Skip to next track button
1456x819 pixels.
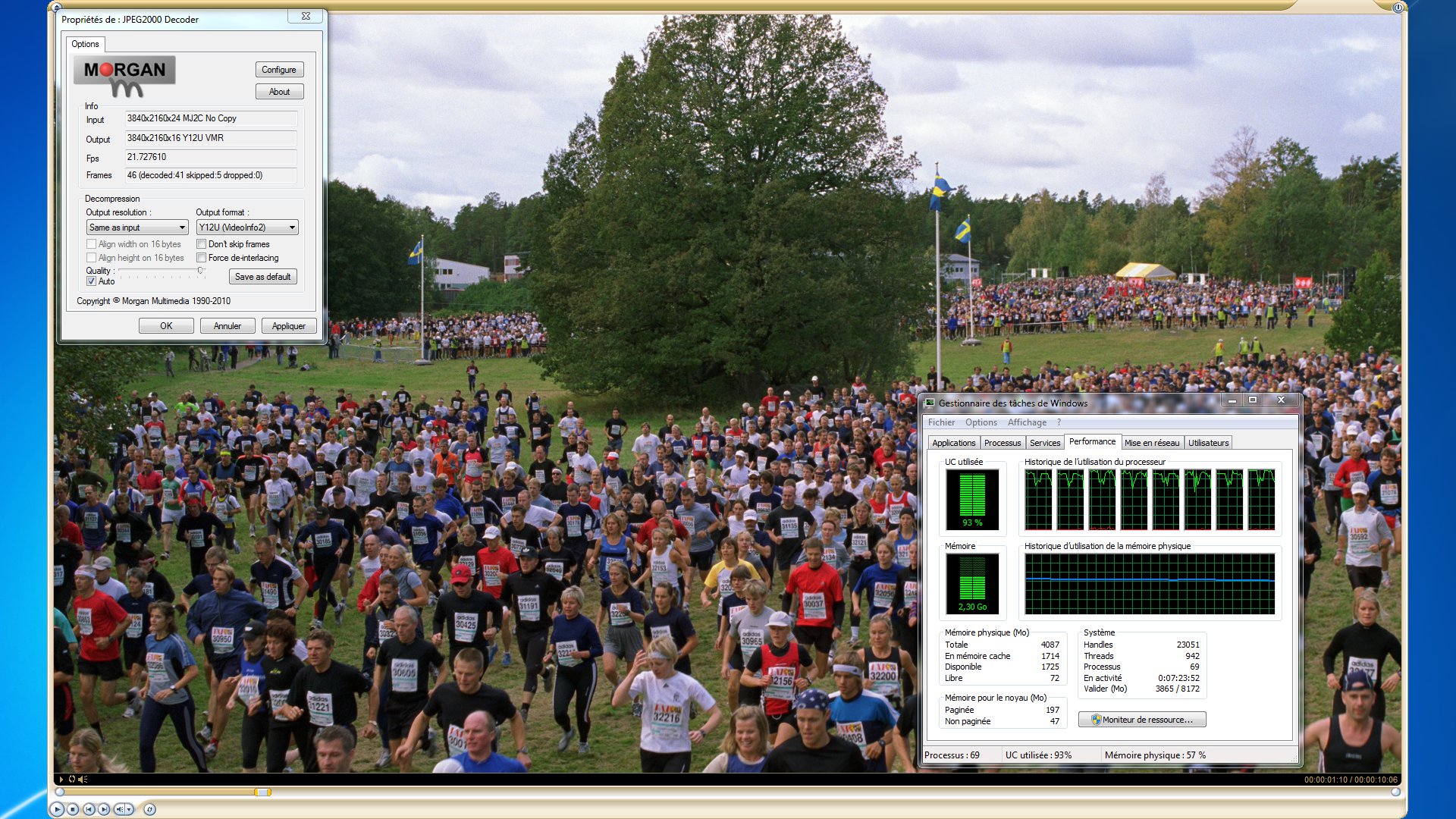tap(104, 809)
